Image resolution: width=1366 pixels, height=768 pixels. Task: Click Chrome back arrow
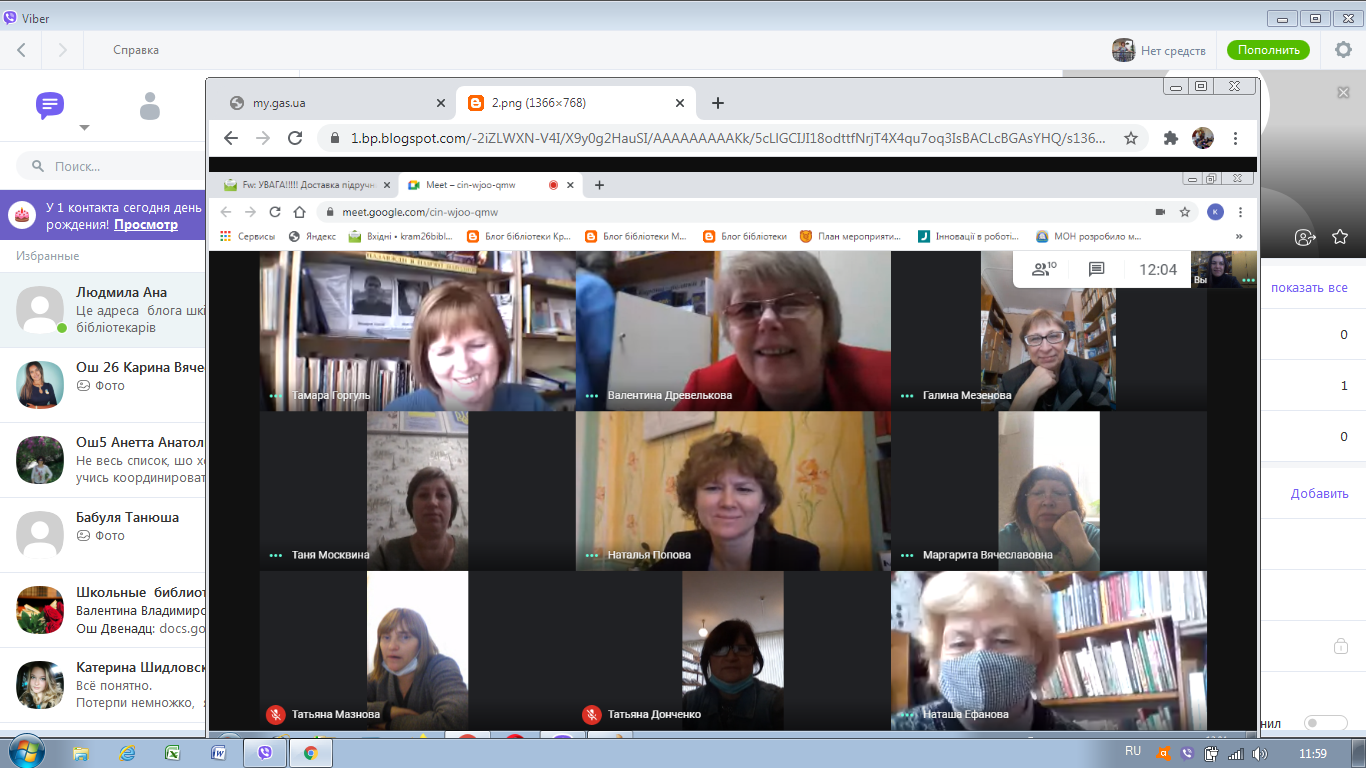(x=231, y=138)
